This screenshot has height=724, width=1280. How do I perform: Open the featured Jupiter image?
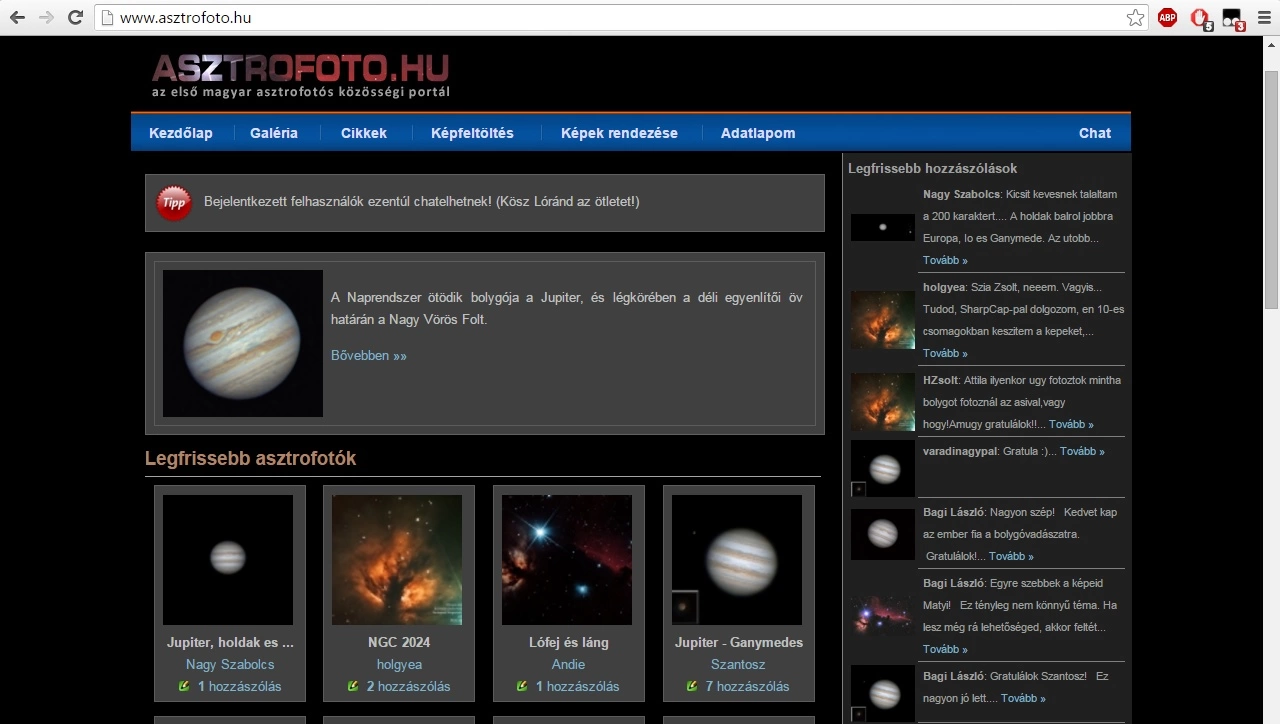[x=243, y=343]
